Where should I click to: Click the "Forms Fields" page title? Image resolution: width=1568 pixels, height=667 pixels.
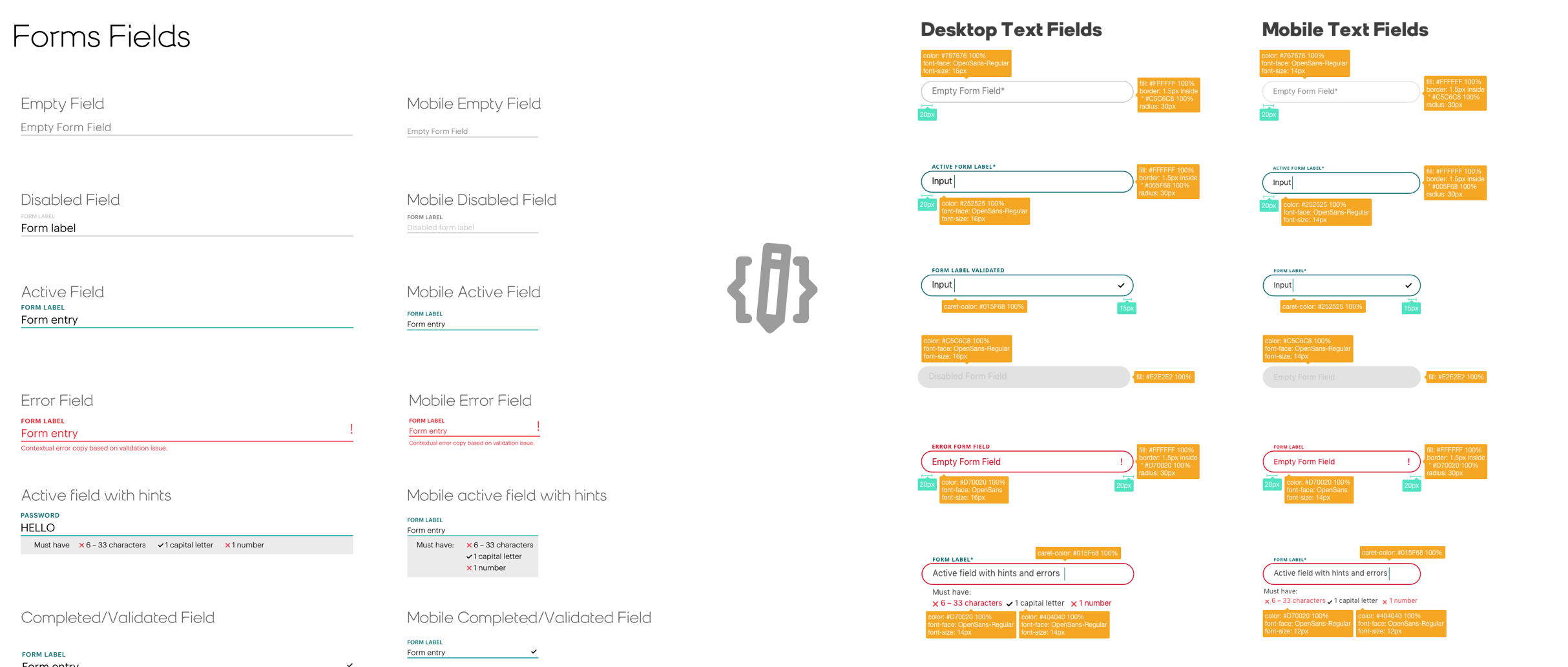pos(101,36)
